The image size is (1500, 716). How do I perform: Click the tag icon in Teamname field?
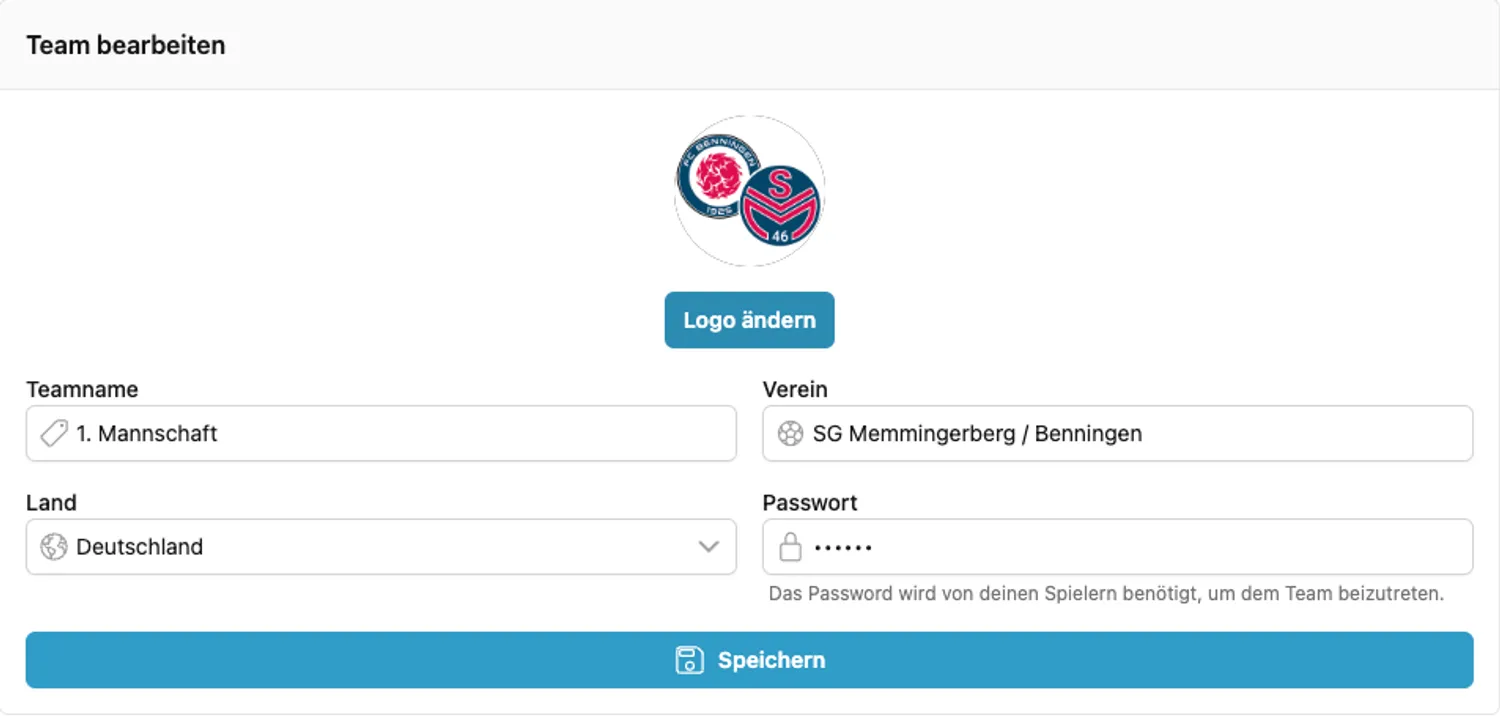click(x=53, y=433)
